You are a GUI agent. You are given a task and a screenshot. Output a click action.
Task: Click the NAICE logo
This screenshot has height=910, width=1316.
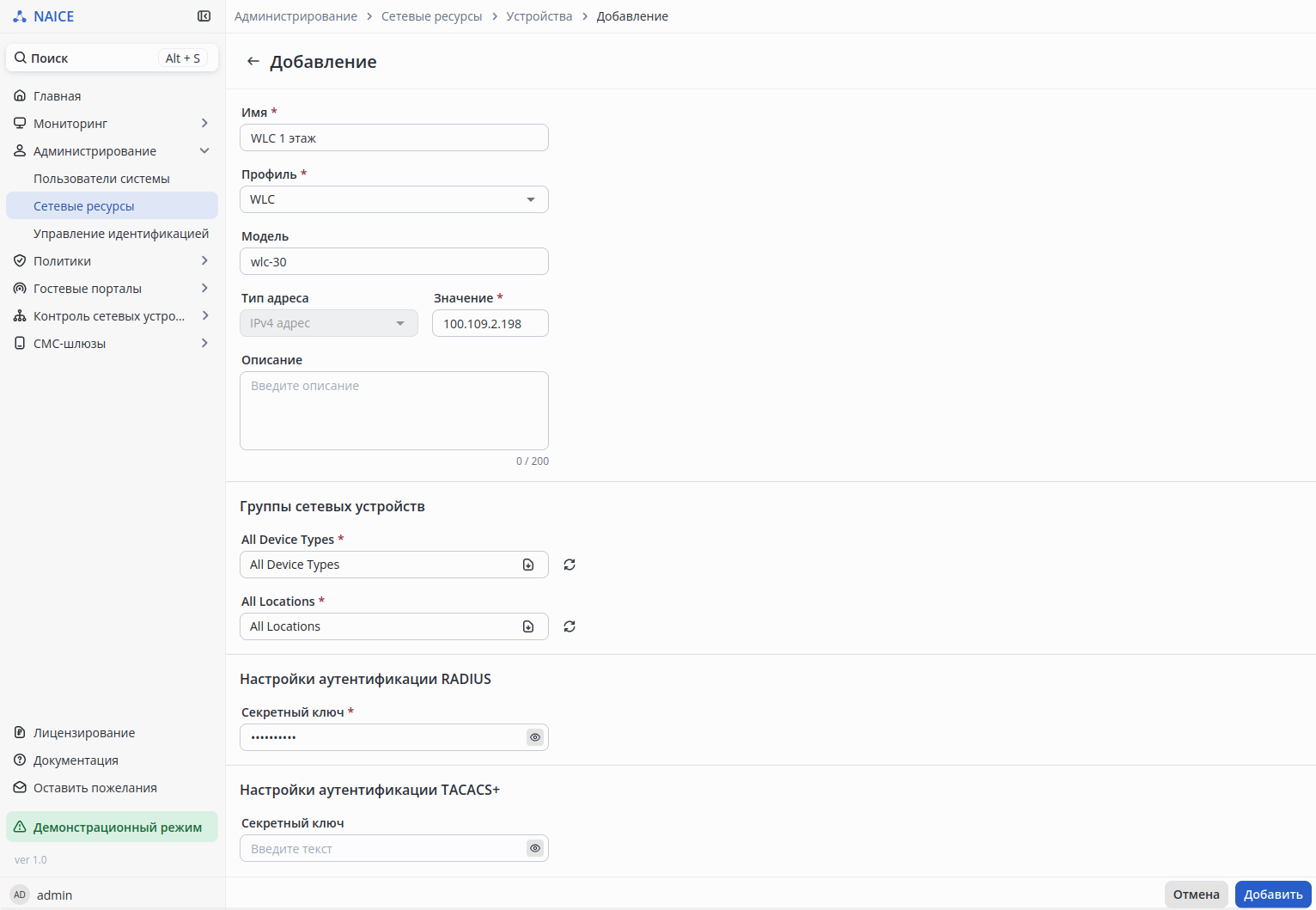tap(44, 16)
